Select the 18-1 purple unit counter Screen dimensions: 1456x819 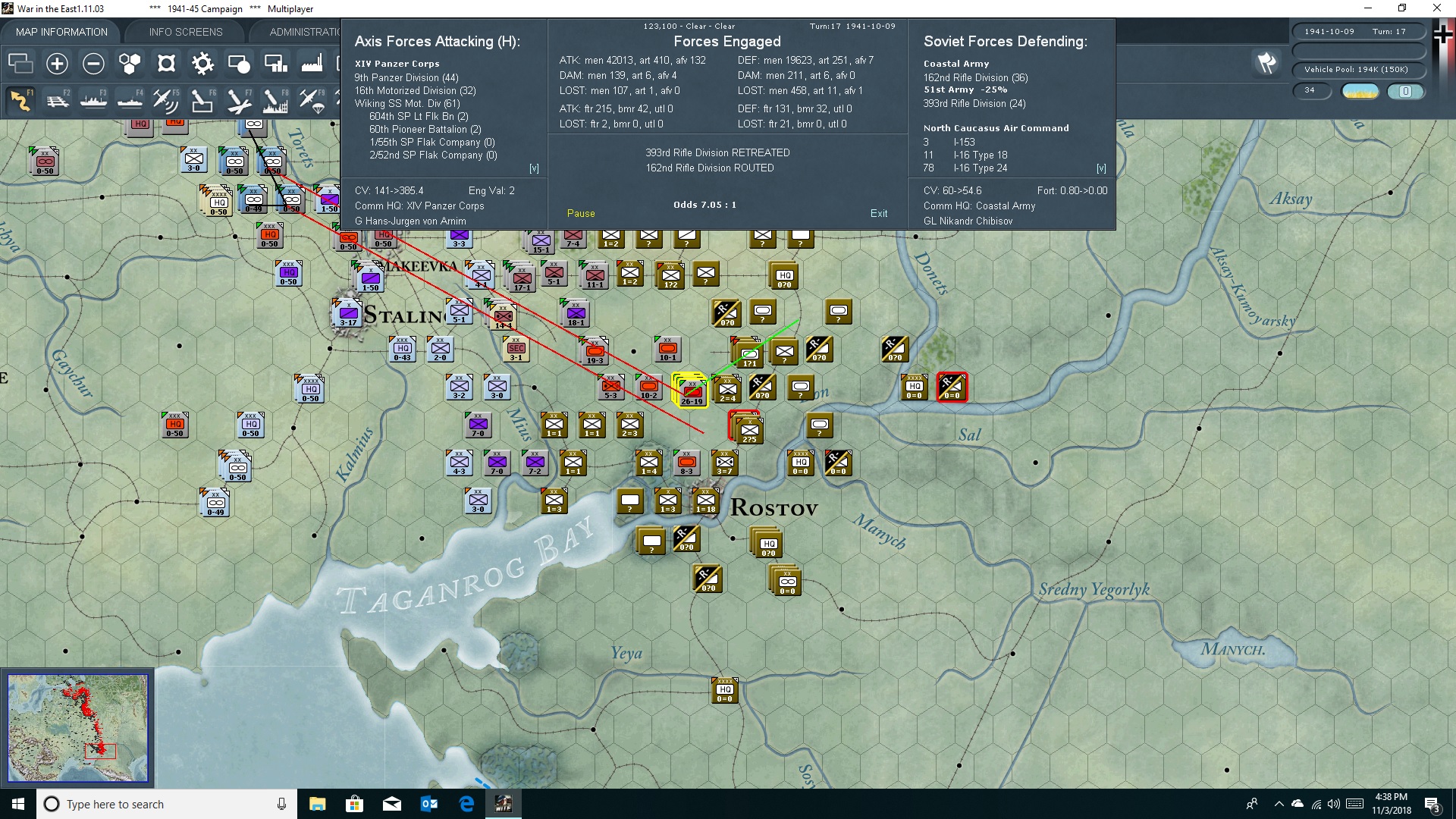pyautogui.click(x=576, y=314)
